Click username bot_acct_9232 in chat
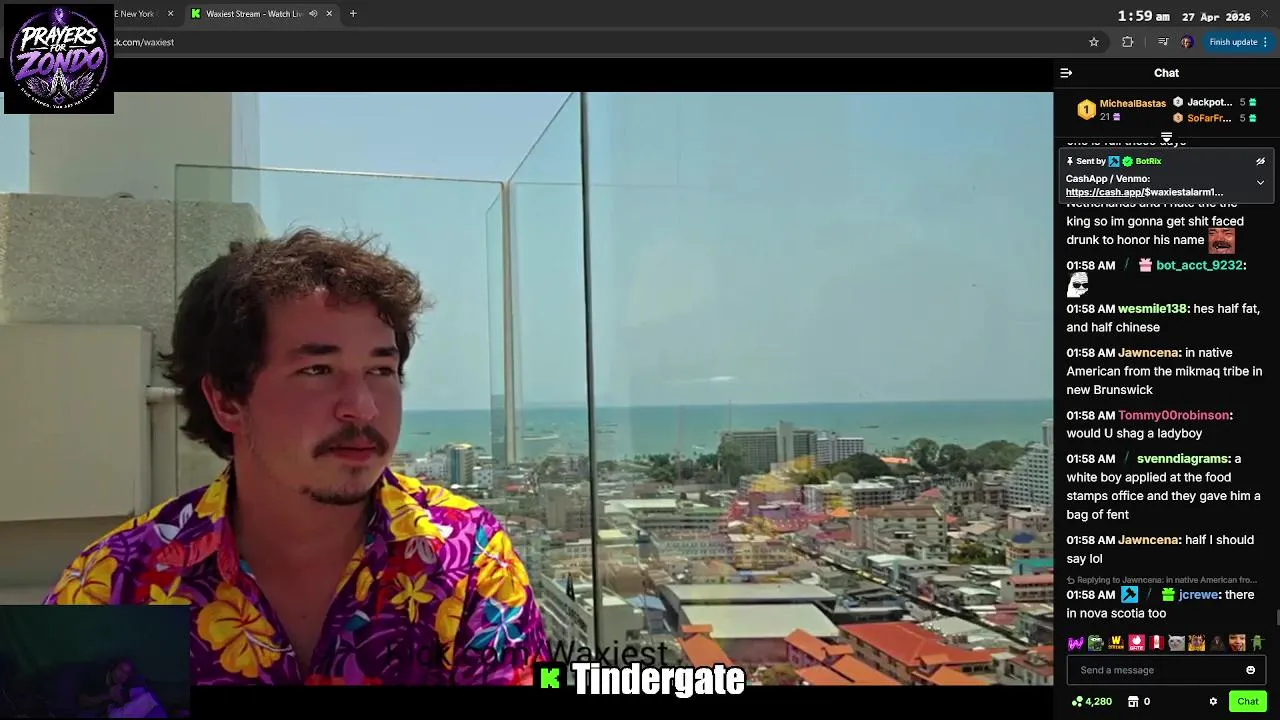This screenshot has width=1280, height=720. [1199, 265]
